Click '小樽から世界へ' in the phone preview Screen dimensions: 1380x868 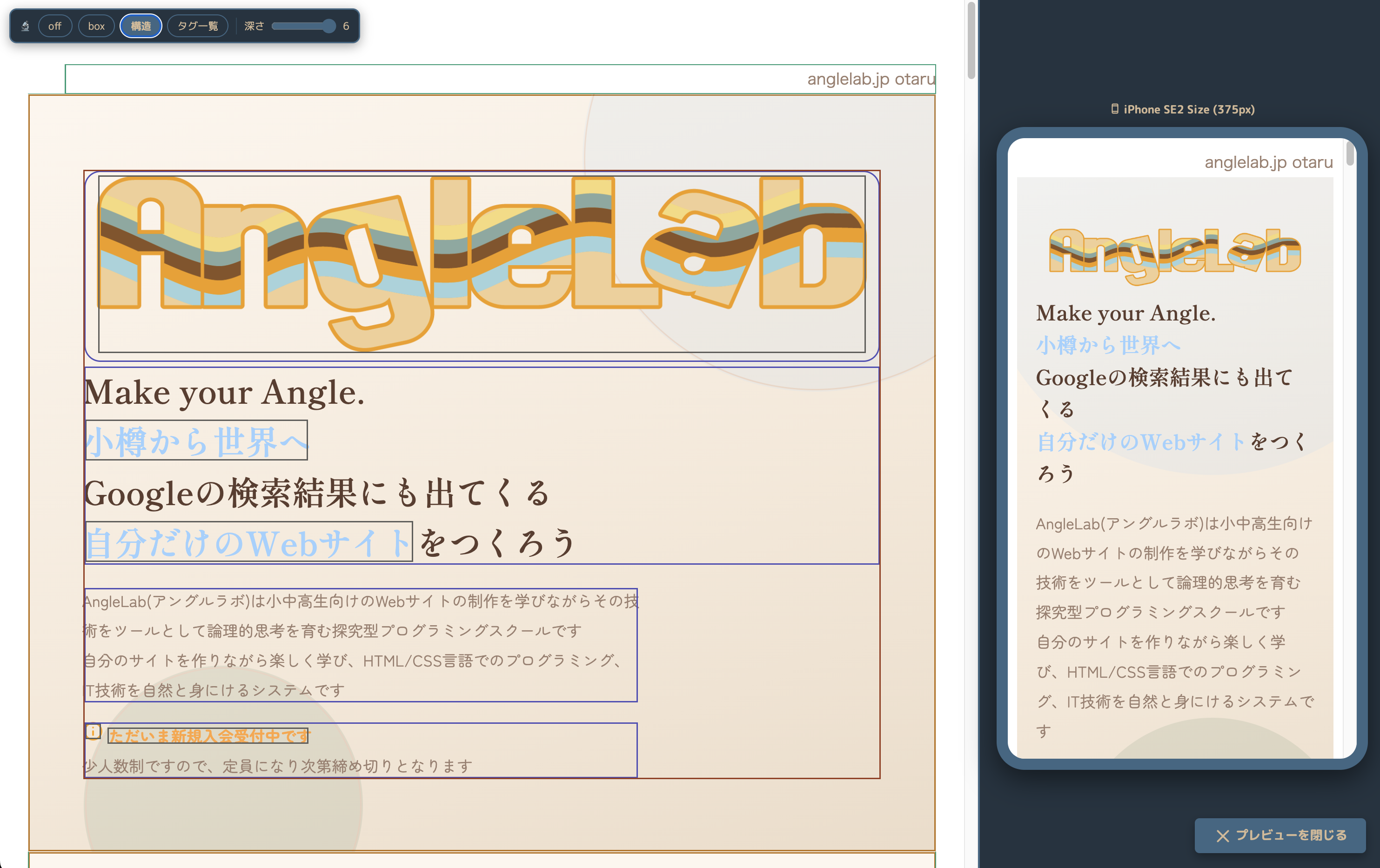tap(1108, 346)
